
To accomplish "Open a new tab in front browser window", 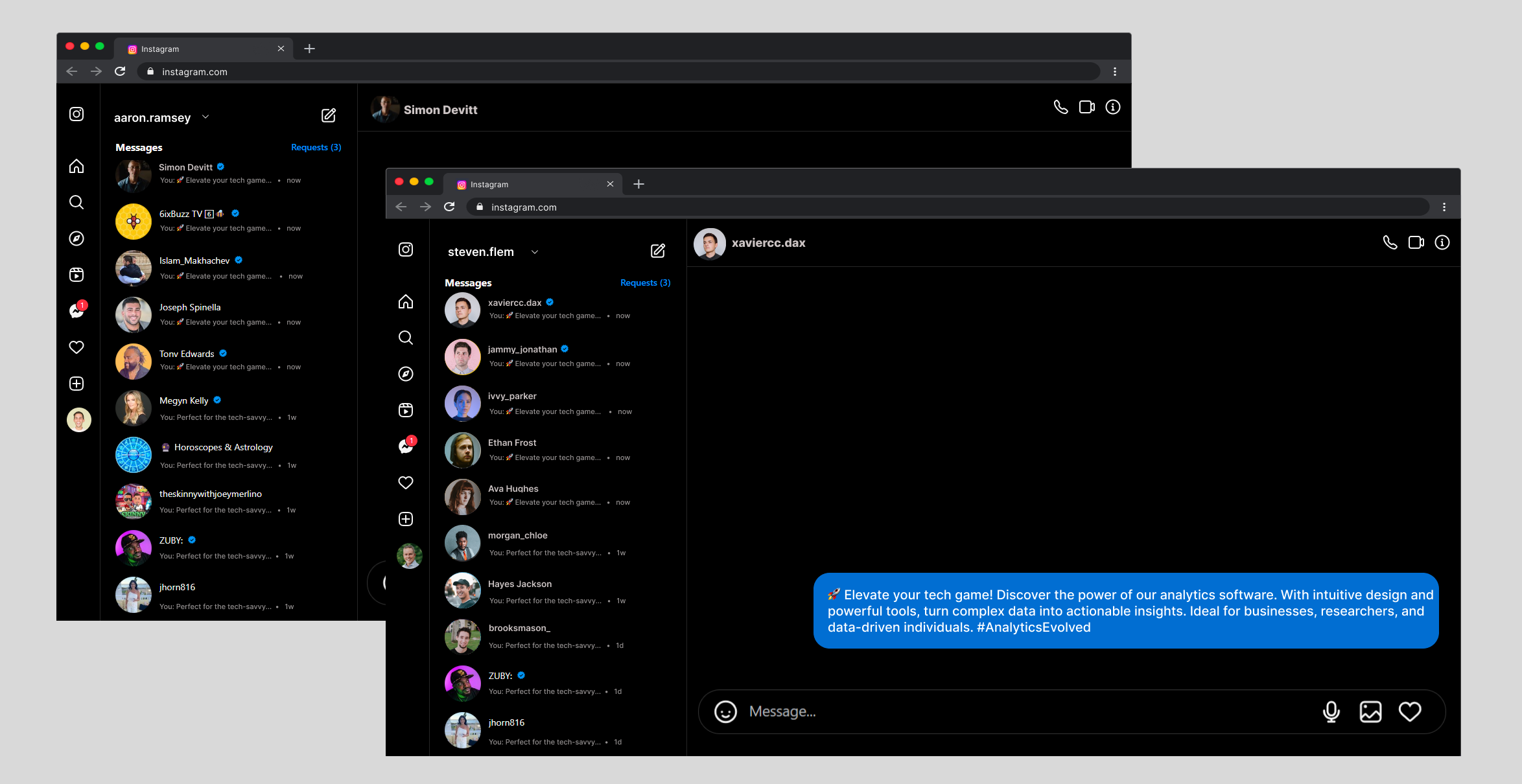I will (x=638, y=184).
